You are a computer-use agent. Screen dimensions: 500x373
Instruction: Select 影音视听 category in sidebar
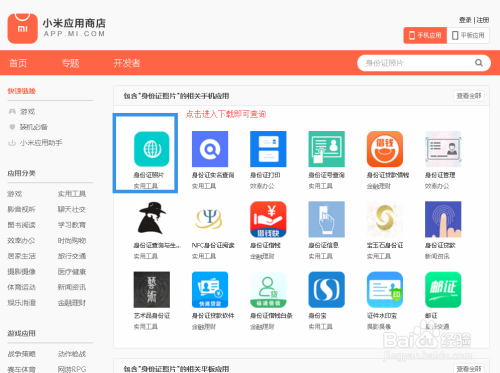coord(21,209)
